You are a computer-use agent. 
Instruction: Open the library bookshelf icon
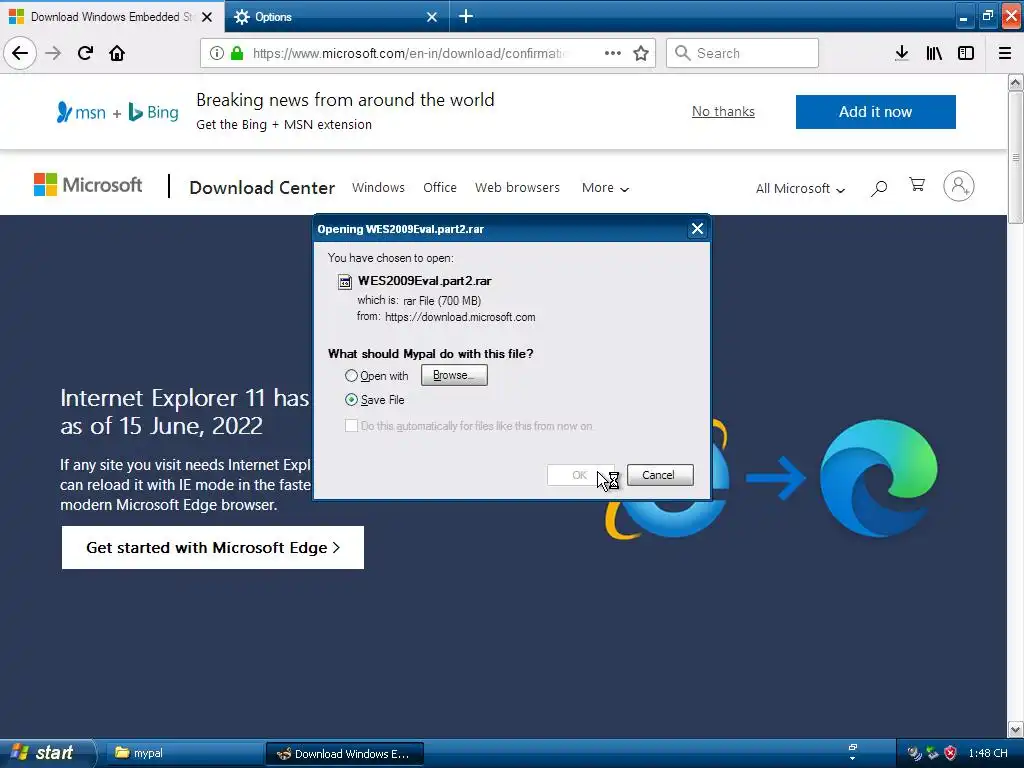point(934,53)
